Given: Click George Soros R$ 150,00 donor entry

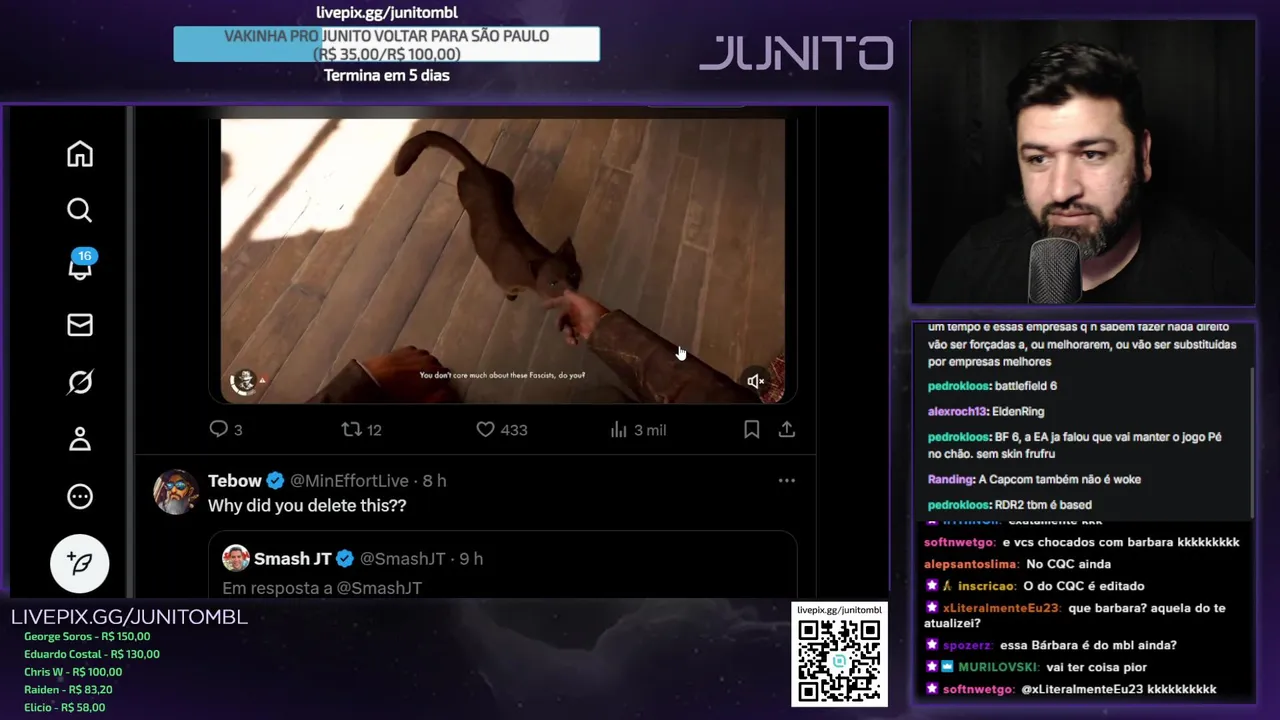Looking at the screenshot, I should pos(87,636).
